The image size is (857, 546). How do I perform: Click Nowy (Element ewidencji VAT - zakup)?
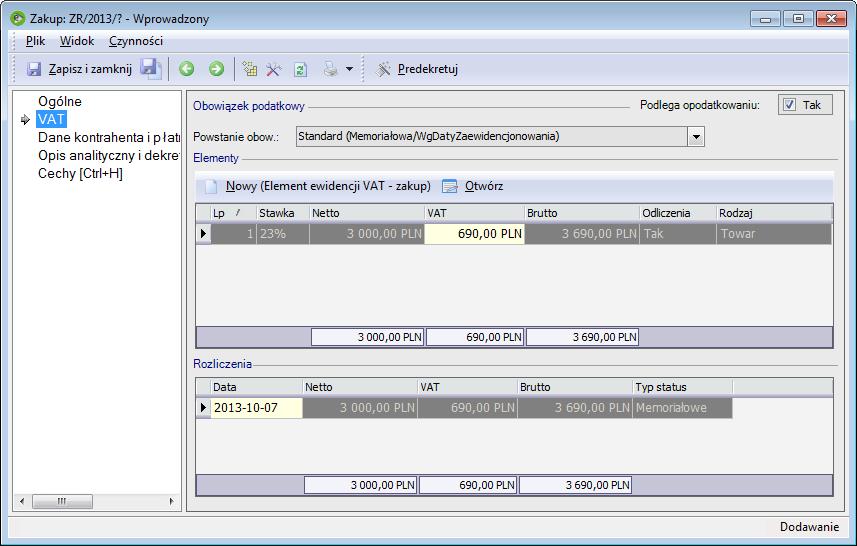[x=328, y=186]
